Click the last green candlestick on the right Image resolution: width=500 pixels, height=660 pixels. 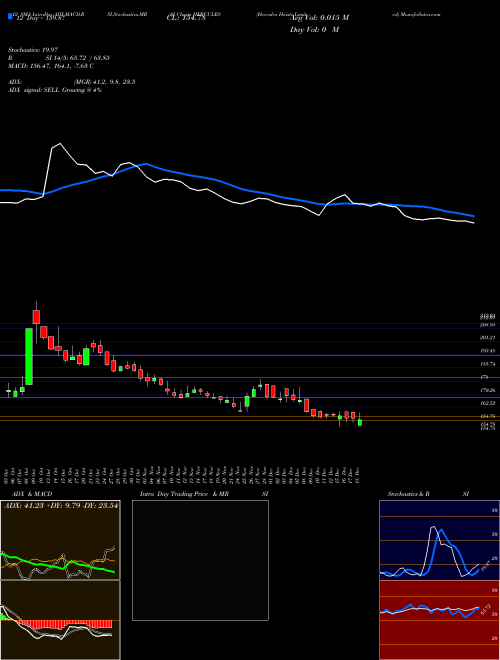tap(360, 422)
